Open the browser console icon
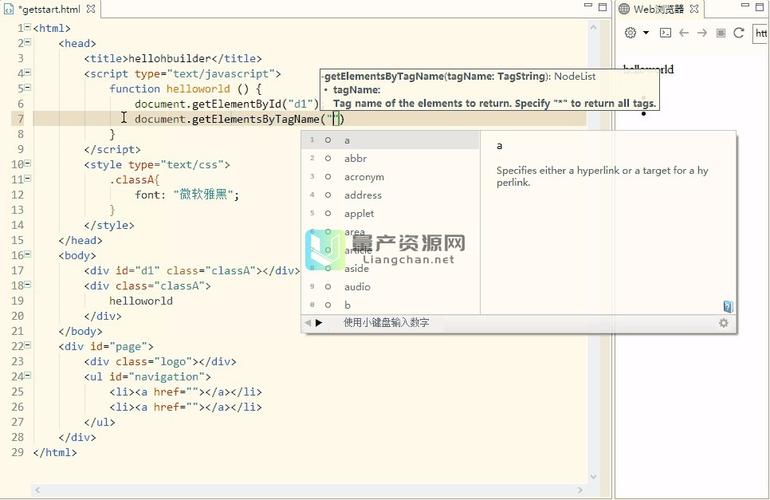 pos(665,33)
